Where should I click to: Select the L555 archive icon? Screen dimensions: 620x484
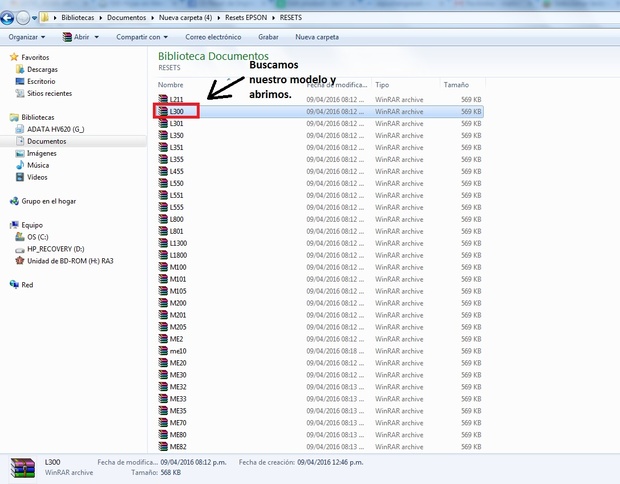point(163,207)
